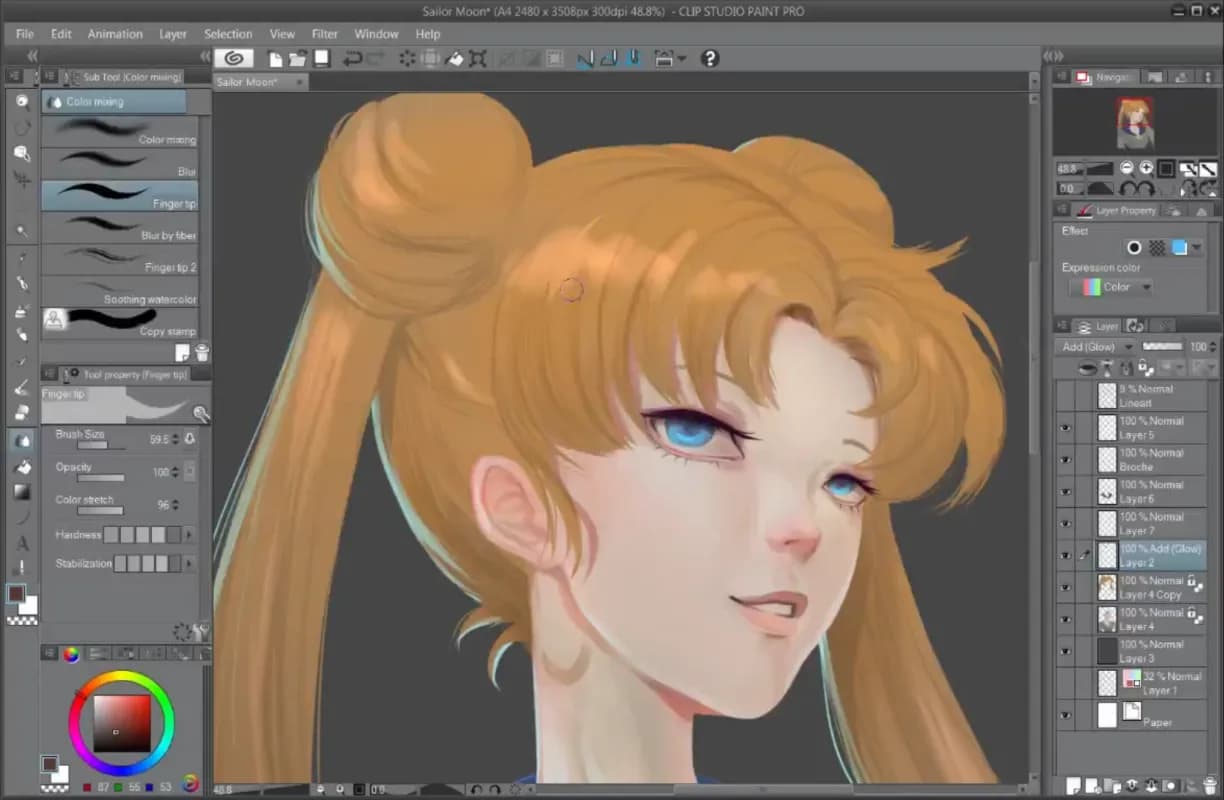Select the Blend color mixing tool

[22, 440]
